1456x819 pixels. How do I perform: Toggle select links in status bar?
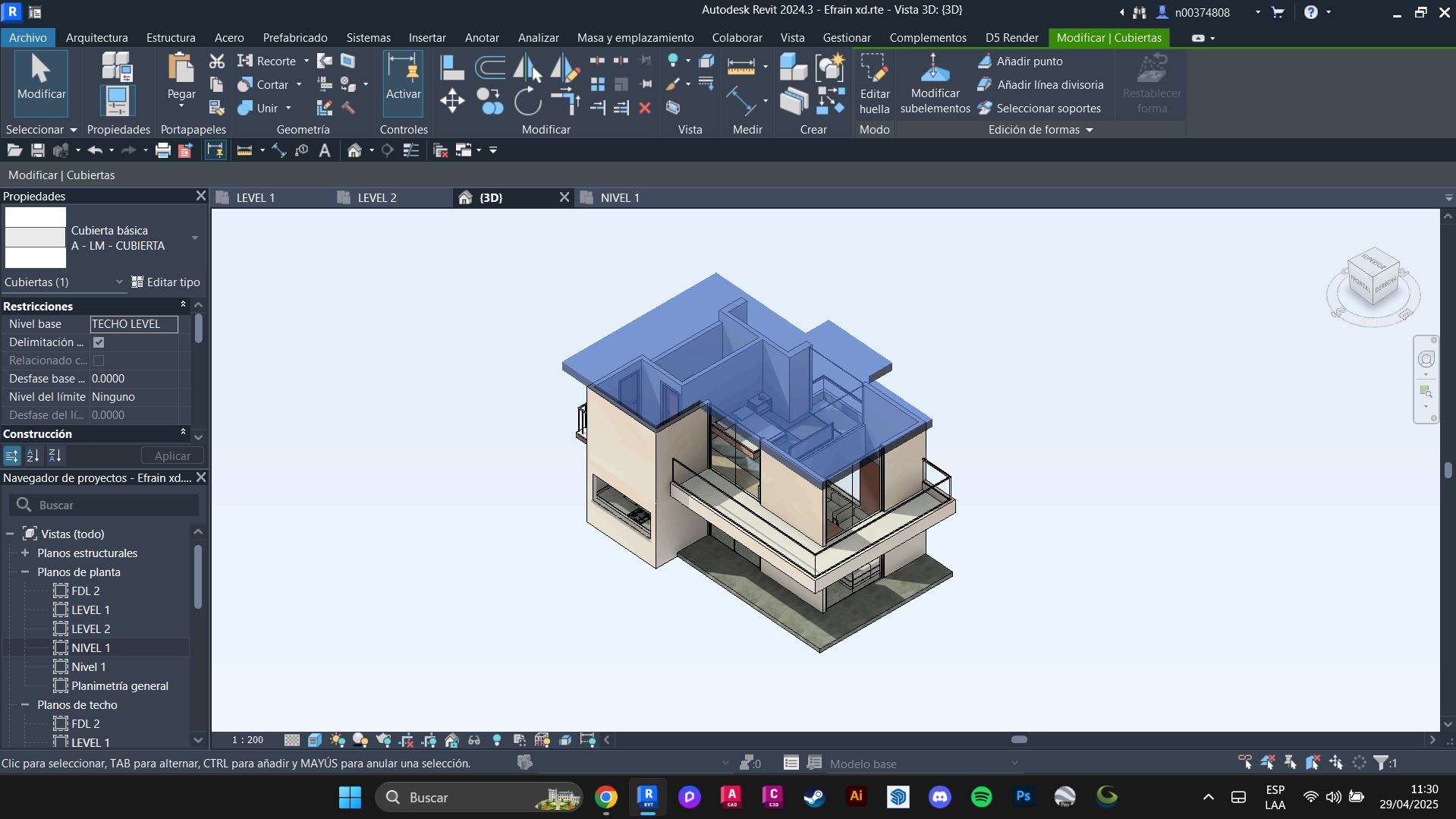tap(1245, 763)
